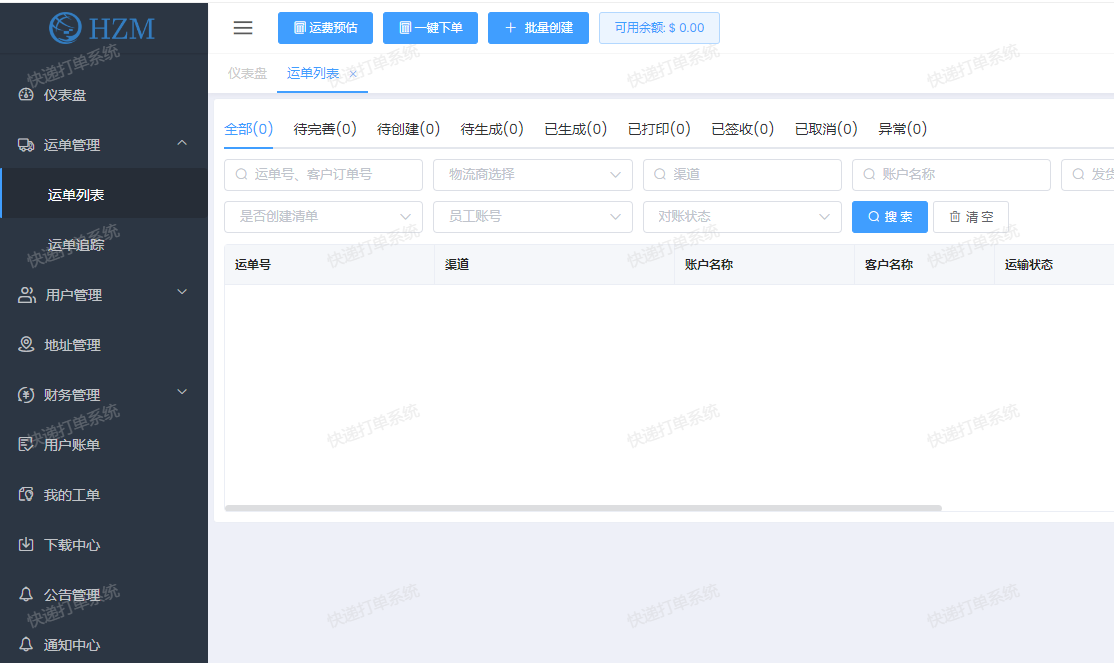The image size is (1114, 663).
Task: Open 地址管理 in sidebar
Action: pyautogui.click(x=72, y=345)
